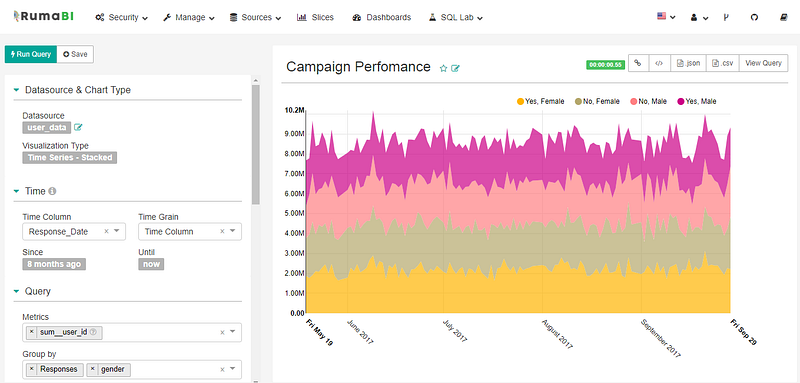Open the documentation book icon

coord(784,17)
